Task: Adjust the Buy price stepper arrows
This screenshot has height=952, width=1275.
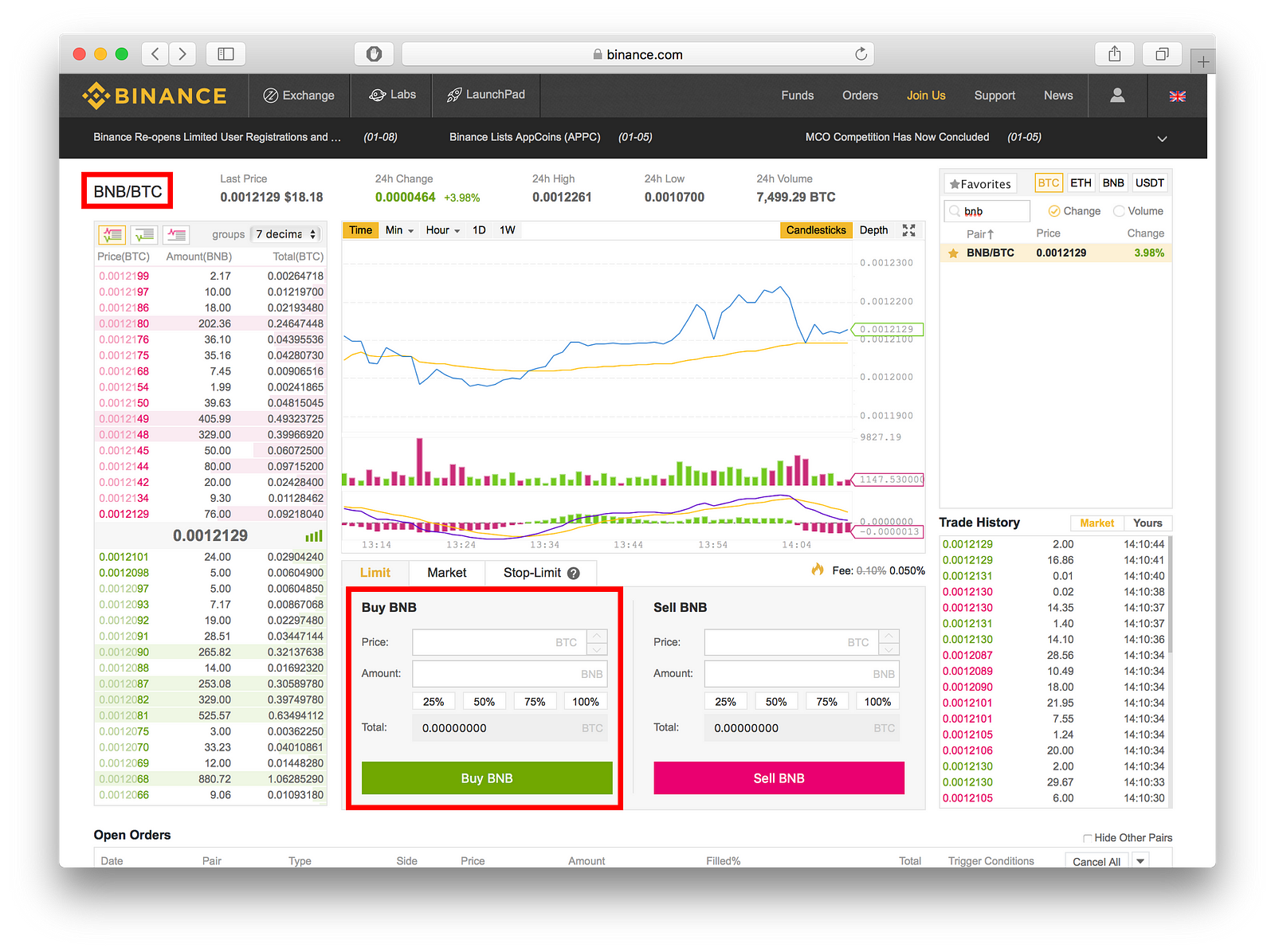Action: tap(597, 642)
